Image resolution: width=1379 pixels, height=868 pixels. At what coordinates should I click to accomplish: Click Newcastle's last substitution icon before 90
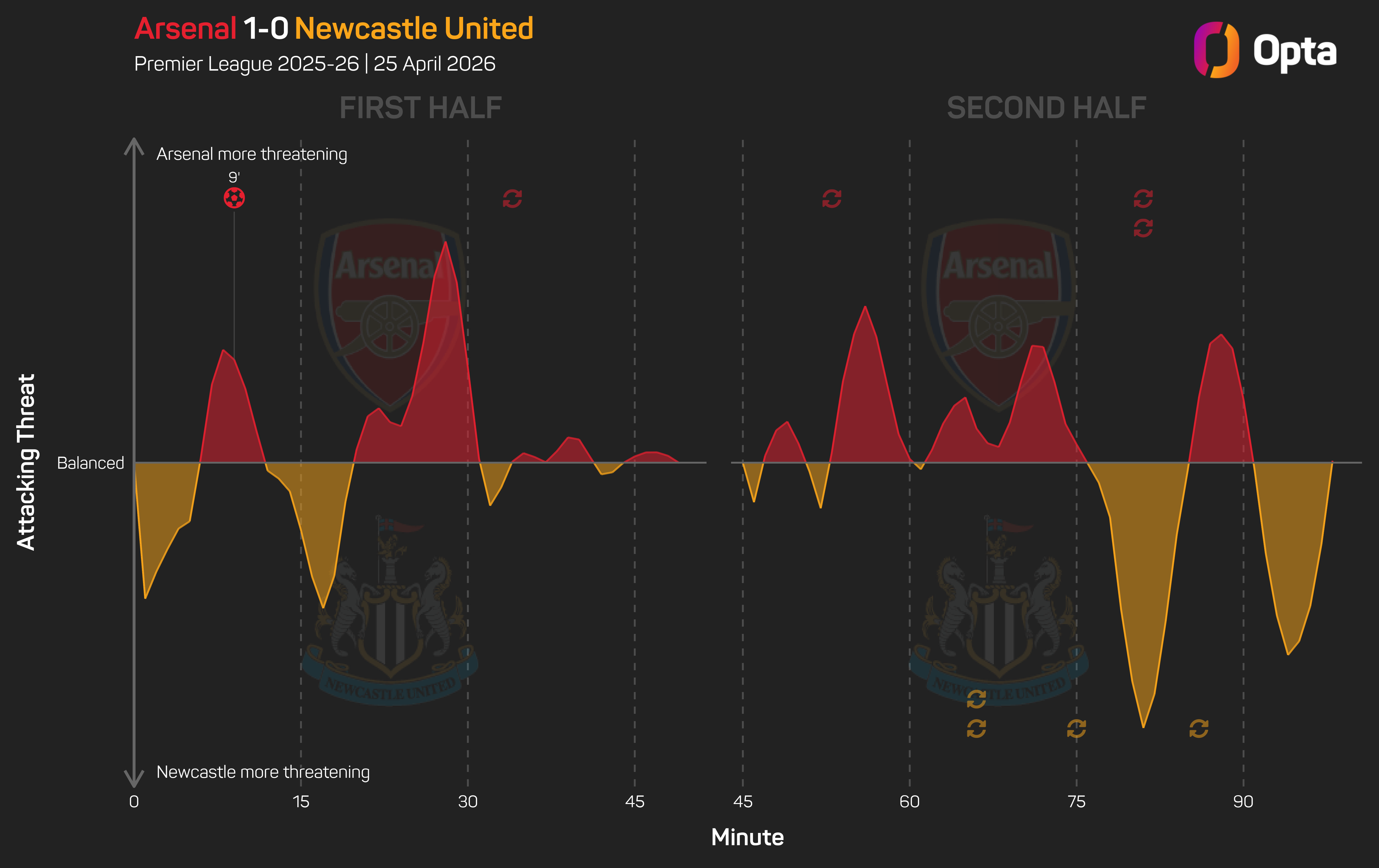1199,728
